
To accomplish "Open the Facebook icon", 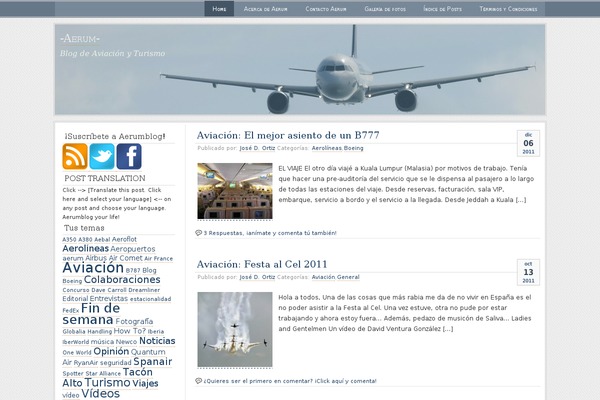I will tap(129, 156).
